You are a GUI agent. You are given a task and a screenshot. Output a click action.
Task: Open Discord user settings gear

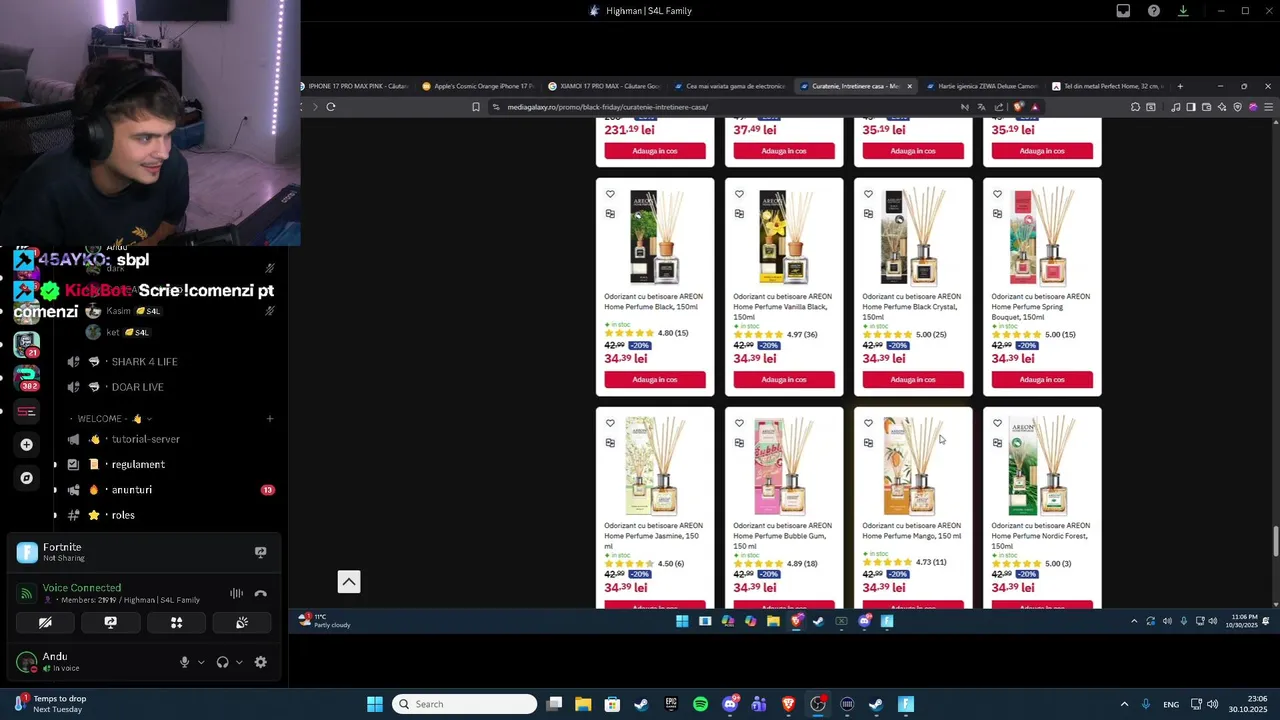pyautogui.click(x=261, y=662)
